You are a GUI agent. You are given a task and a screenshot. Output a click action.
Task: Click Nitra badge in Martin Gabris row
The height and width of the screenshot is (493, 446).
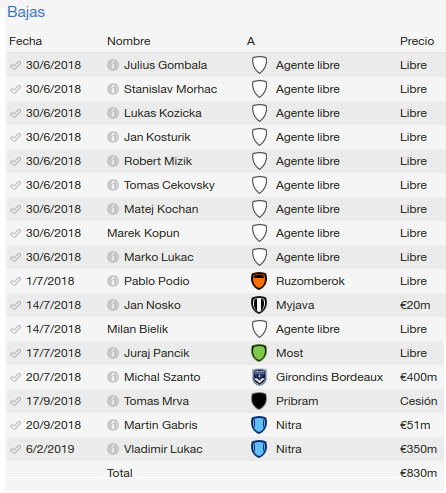tap(259, 425)
